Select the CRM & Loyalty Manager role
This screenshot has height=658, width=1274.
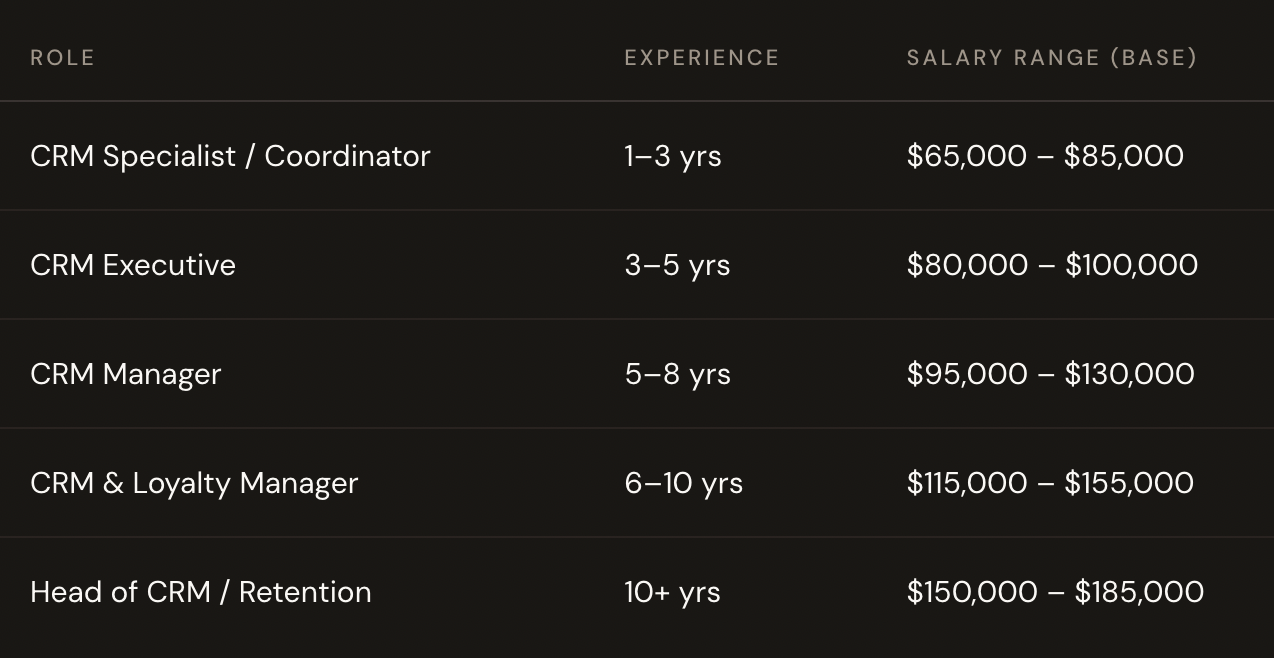(x=194, y=483)
